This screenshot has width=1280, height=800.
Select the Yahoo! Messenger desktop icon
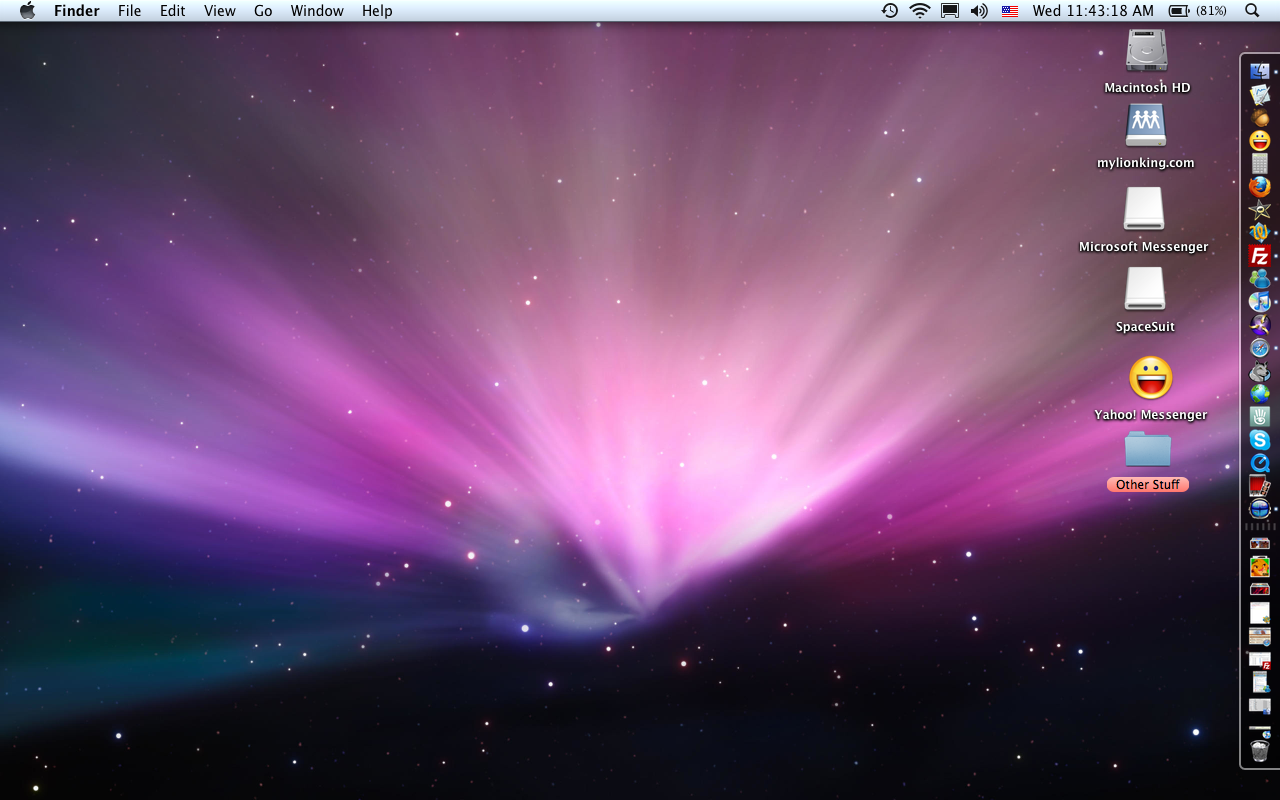tap(1150, 379)
